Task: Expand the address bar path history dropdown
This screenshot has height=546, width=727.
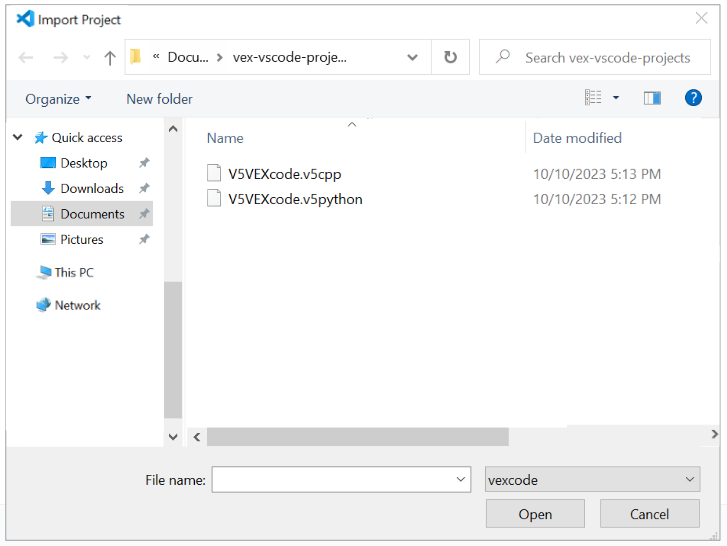Action: (413, 58)
